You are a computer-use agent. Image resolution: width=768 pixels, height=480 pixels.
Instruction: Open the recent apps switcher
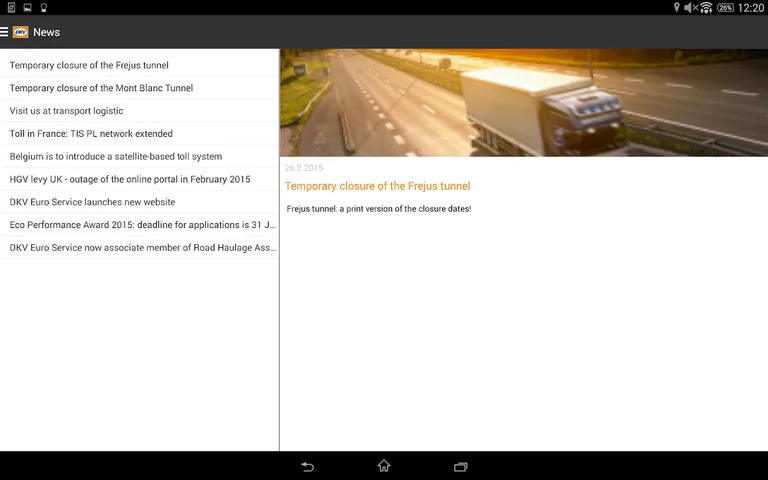[x=460, y=466]
